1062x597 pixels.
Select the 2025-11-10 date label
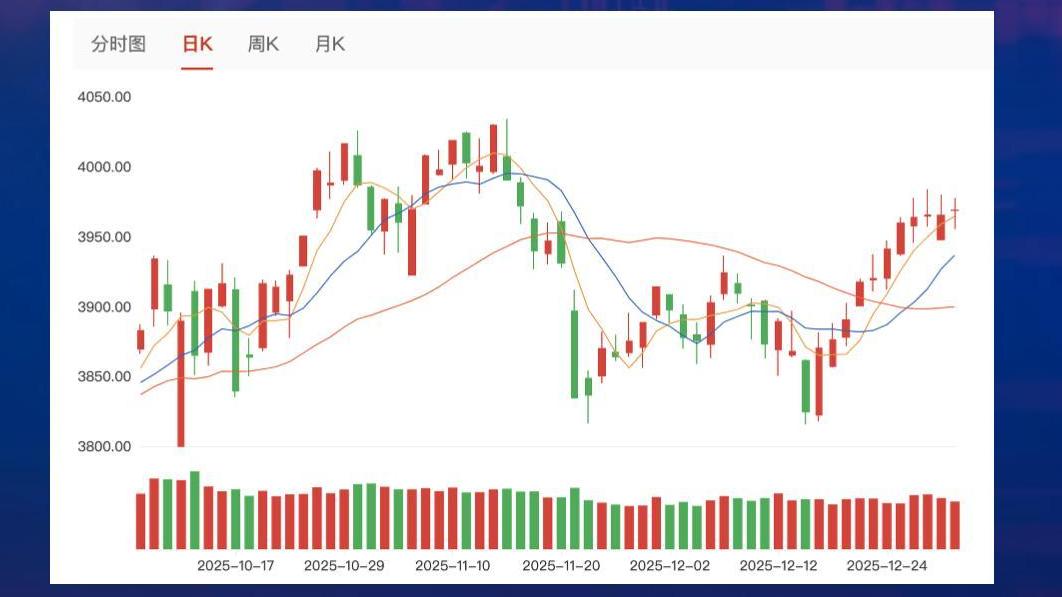pyautogui.click(x=452, y=565)
